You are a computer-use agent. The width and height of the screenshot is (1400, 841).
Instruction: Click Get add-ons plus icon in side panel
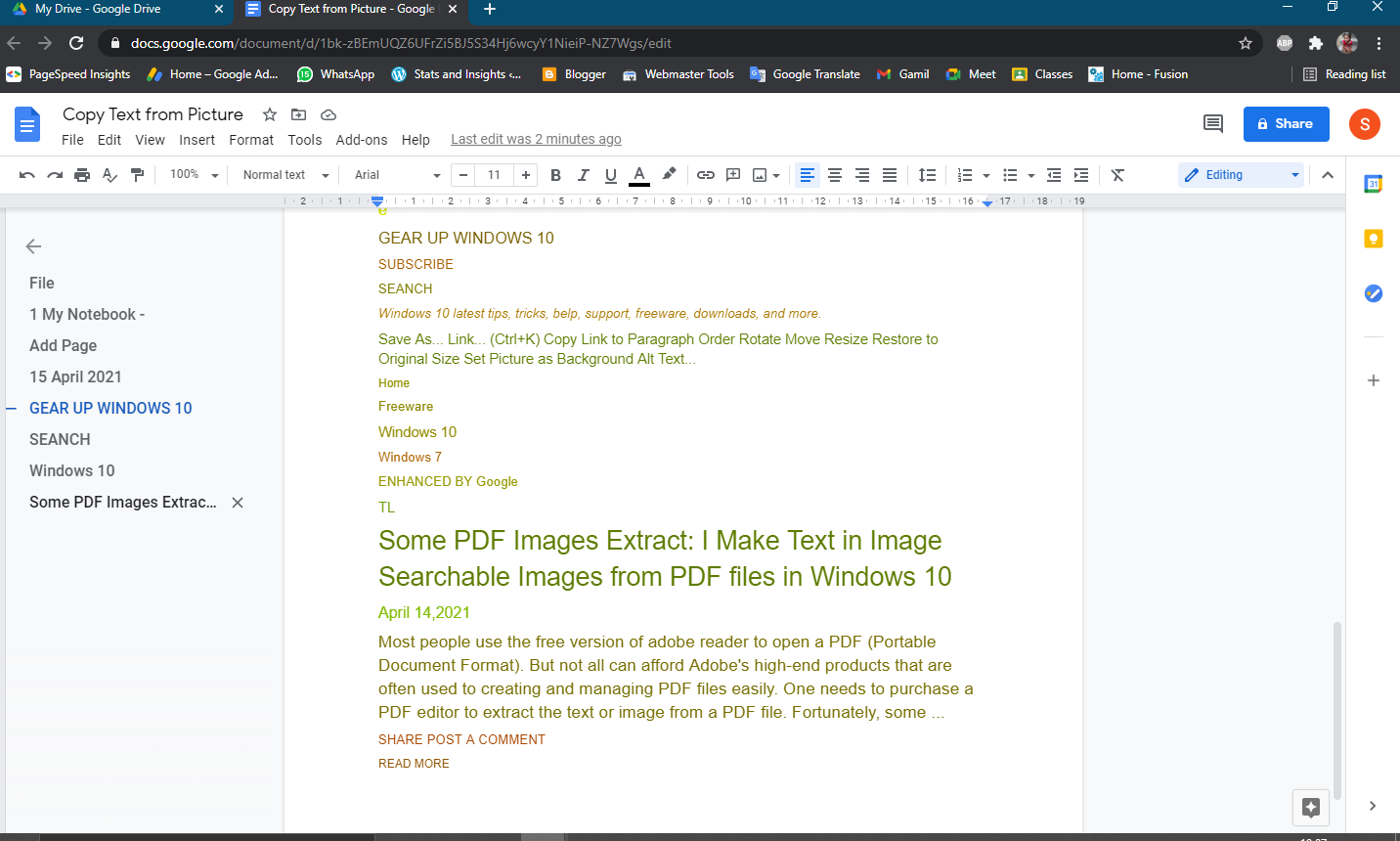tap(1373, 380)
